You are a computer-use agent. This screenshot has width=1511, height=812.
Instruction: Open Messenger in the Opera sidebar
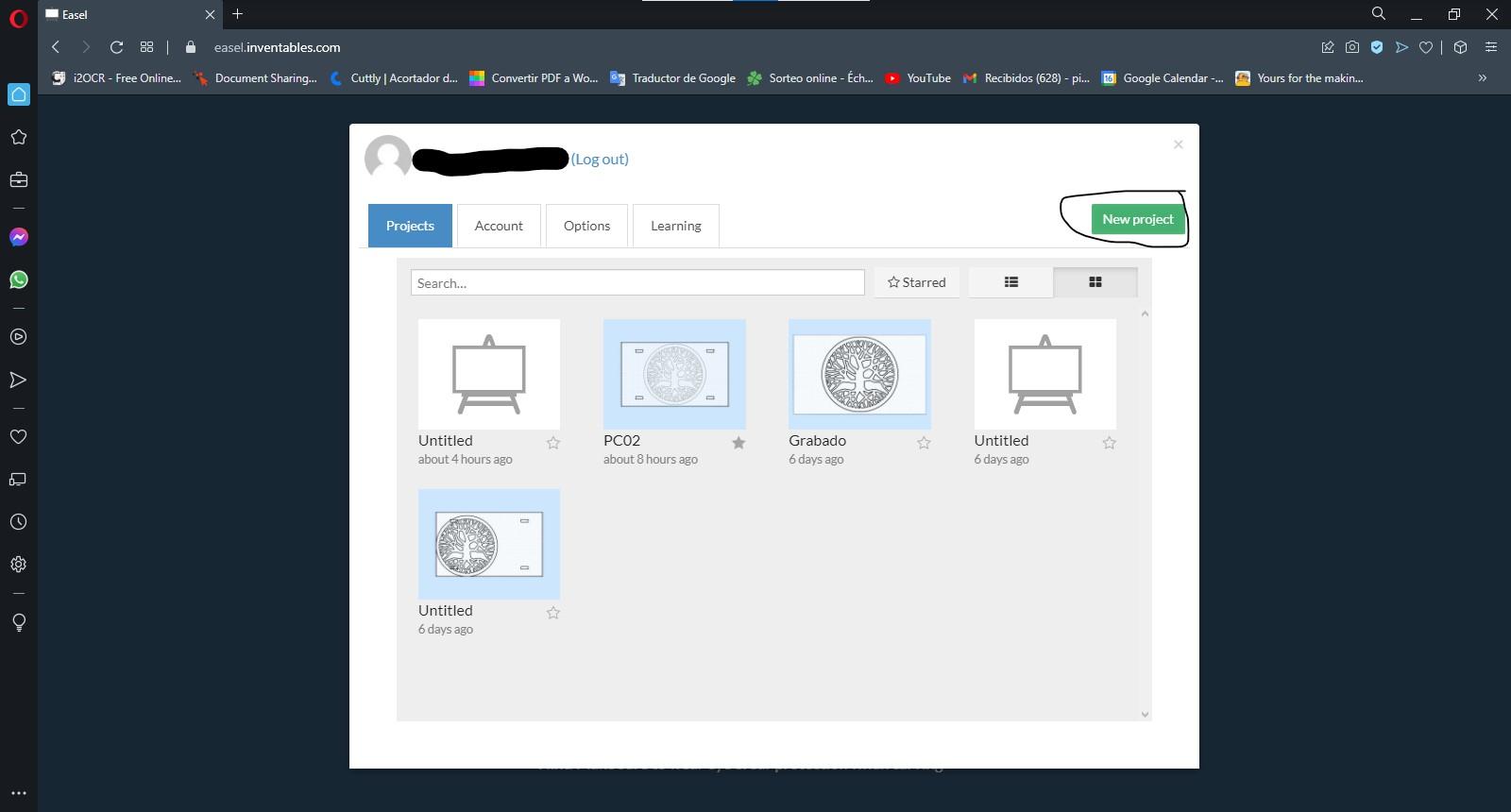[18, 237]
